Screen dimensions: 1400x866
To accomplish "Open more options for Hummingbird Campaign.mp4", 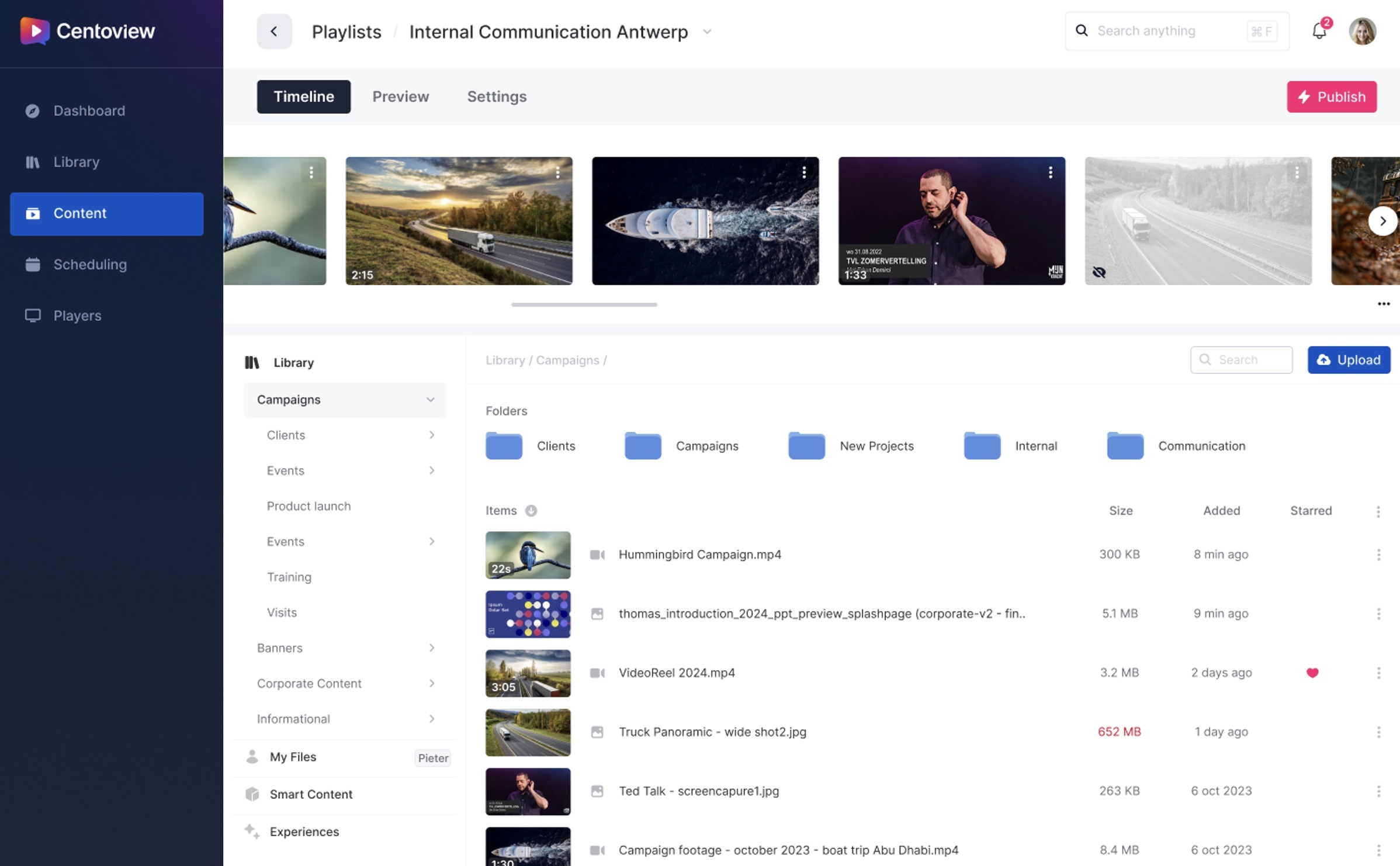I will [1378, 555].
